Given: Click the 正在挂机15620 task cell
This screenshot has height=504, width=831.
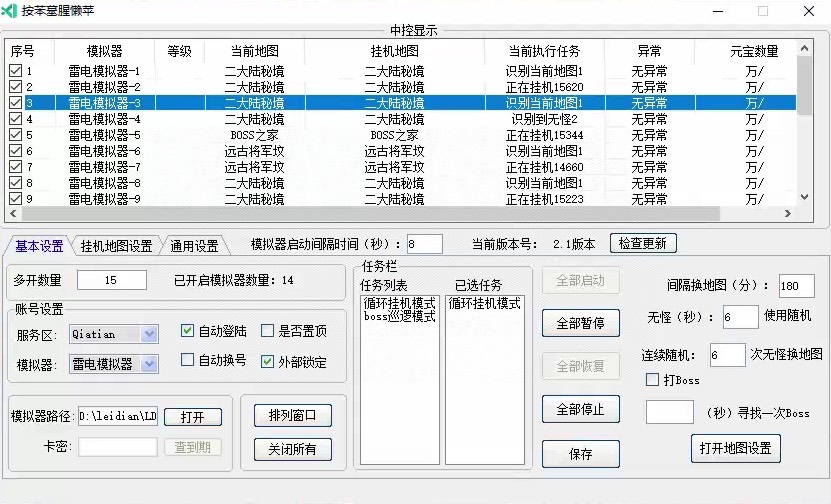Looking at the screenshot, I should [544, 86].
